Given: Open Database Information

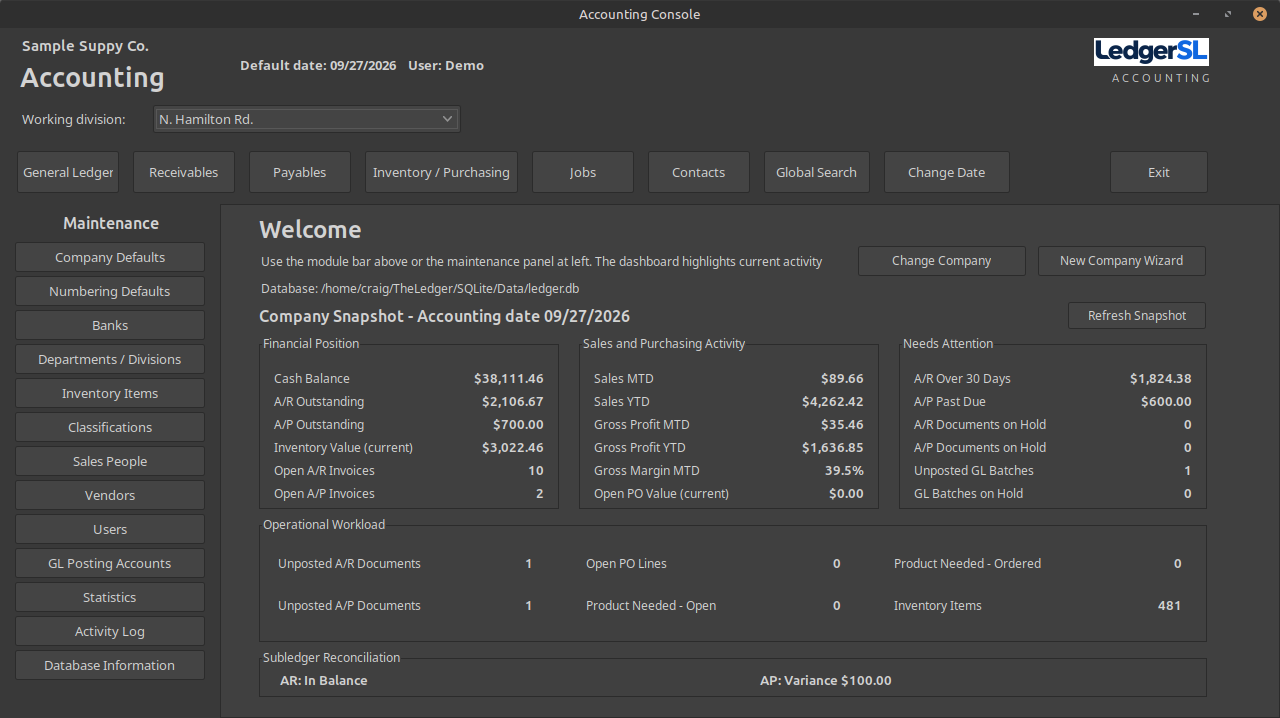Looking at the screenshot, I should (x=110, y=665).
